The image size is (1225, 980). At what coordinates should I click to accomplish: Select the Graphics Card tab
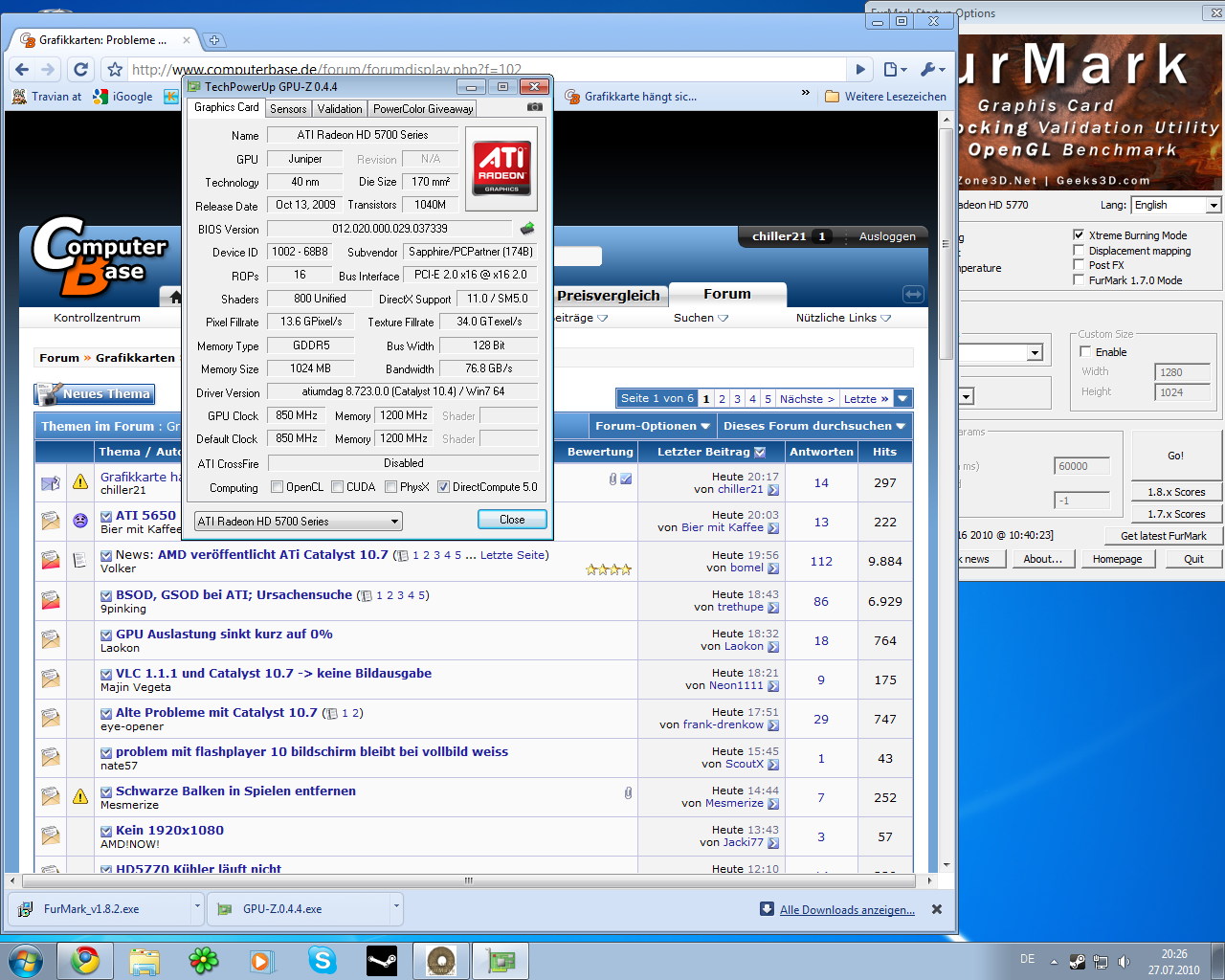[226, 107]
